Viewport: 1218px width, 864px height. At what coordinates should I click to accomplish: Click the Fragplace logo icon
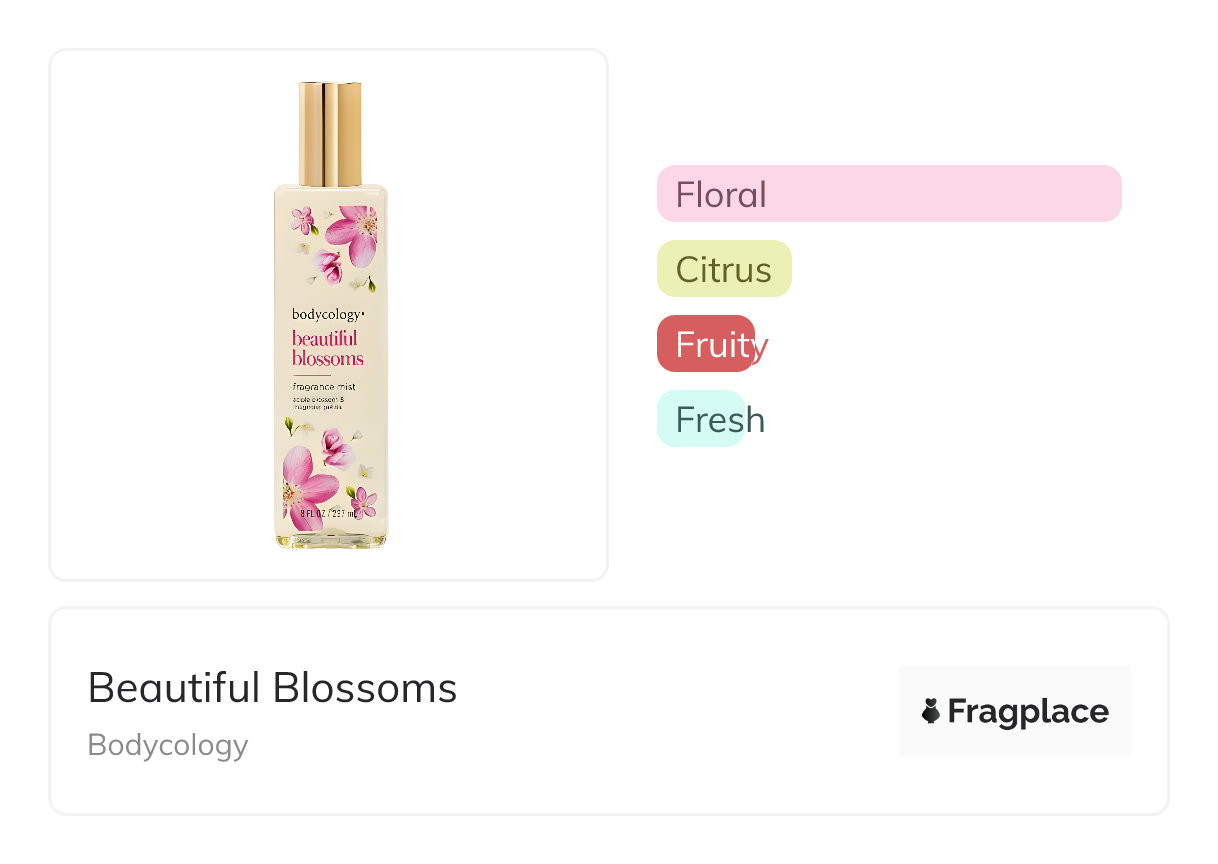931,711
